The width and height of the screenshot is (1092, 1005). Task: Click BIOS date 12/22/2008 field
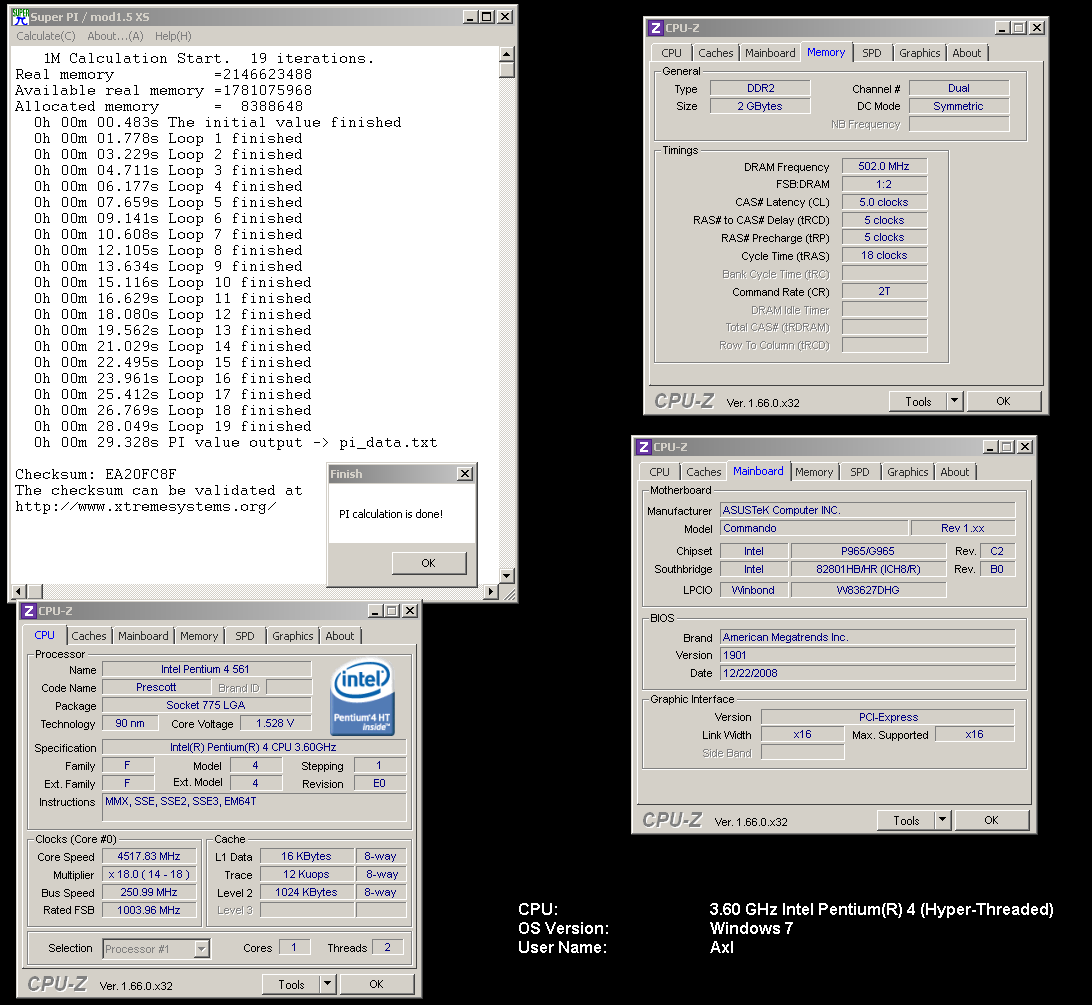click(868, 673)
